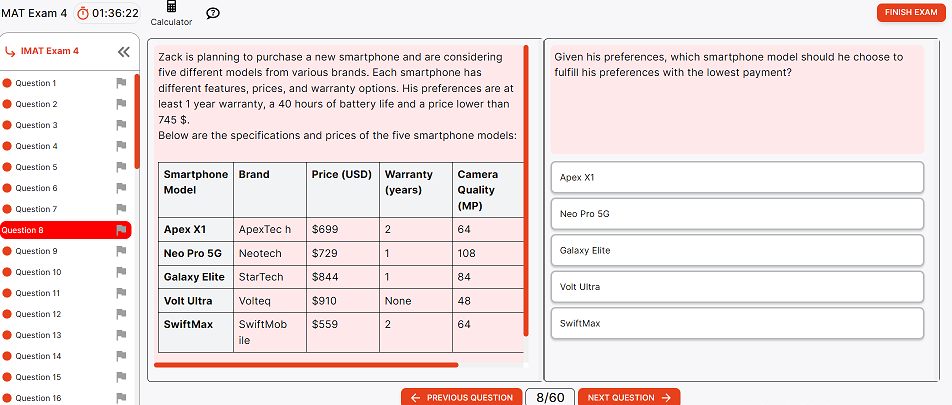The image size is (952, 405).
Task: Go to Question 15
Action: click(38, 377)
